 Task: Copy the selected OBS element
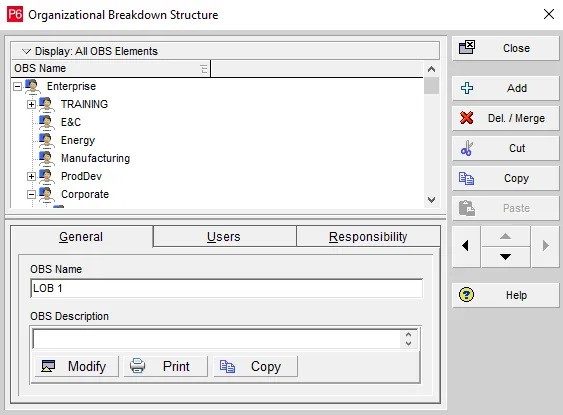[506, 178]
